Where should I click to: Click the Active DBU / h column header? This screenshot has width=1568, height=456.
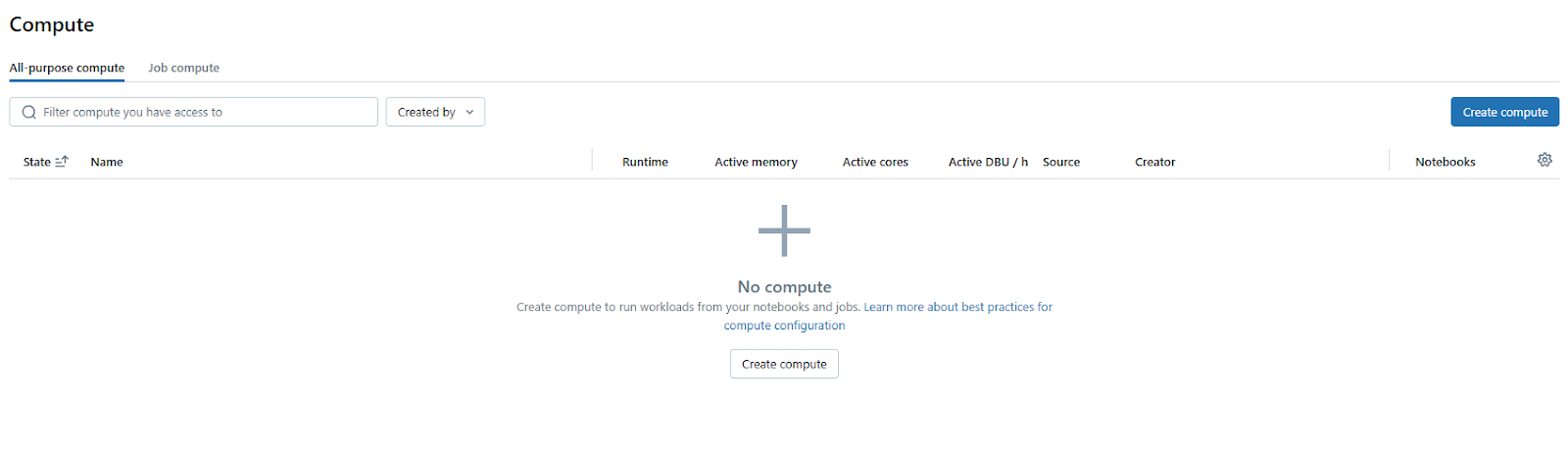(988, 162)
